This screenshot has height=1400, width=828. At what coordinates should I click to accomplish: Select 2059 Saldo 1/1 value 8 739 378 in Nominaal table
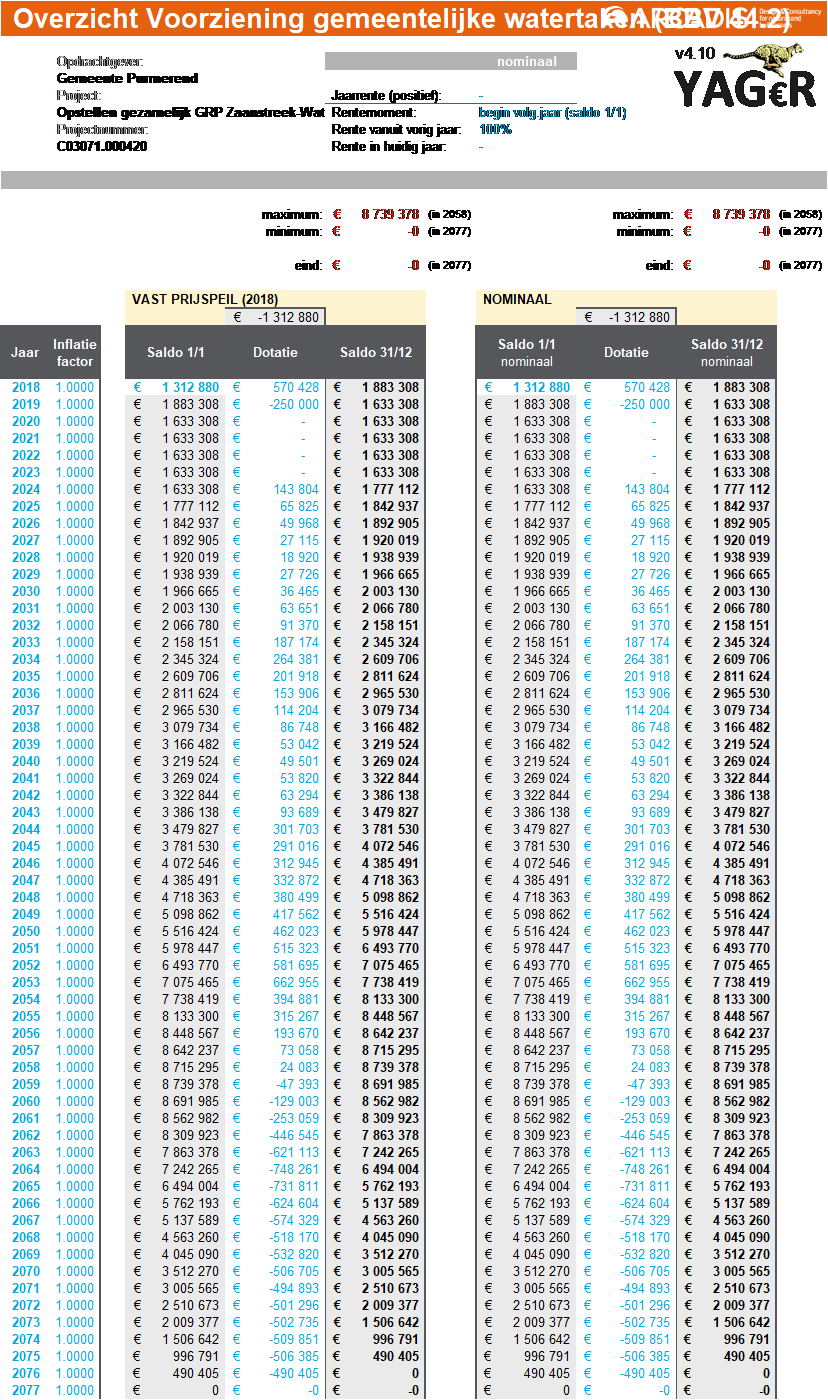click(x=541, y=1084)
